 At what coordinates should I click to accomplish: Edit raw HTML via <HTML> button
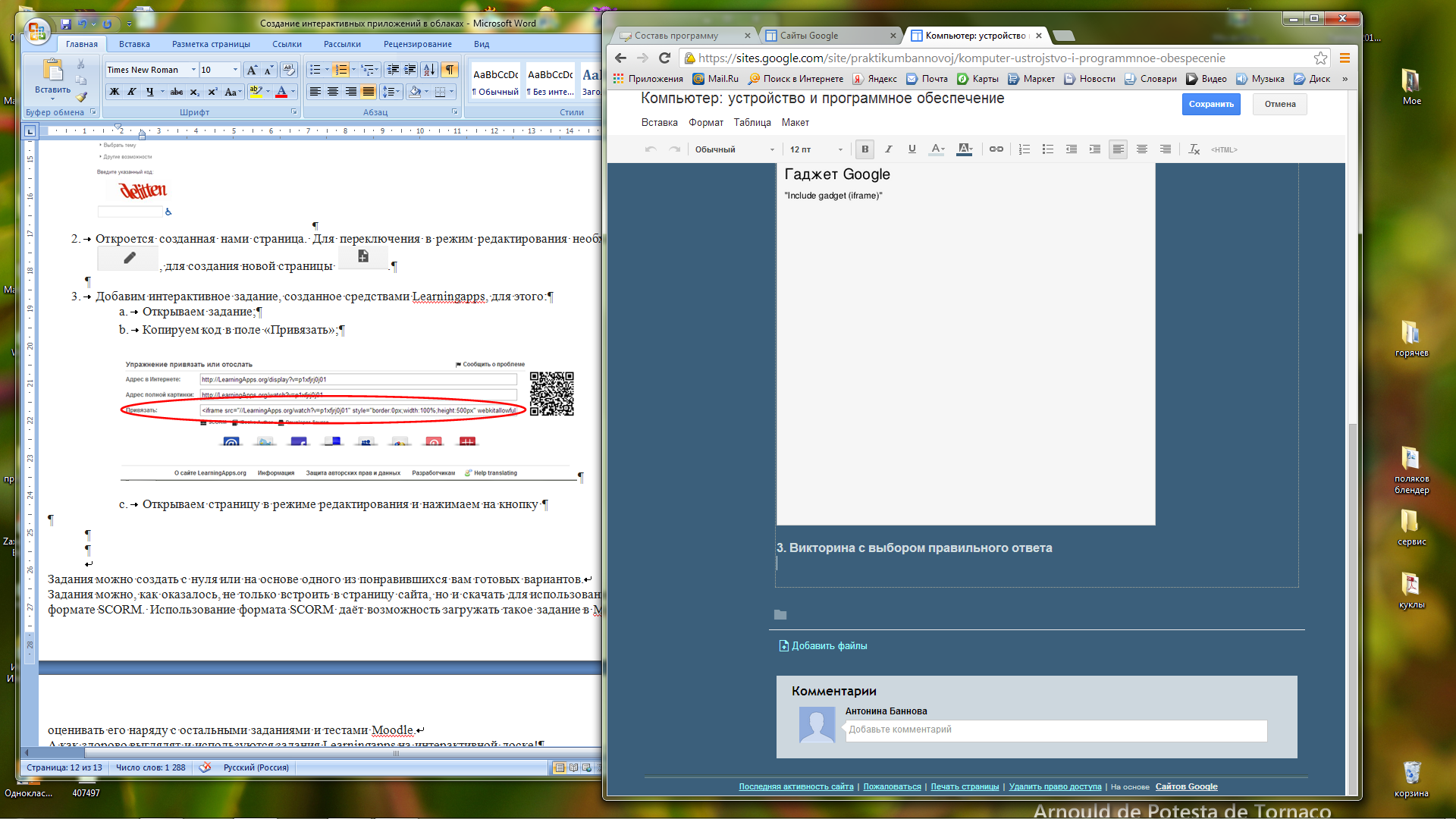coord(1224,150)
